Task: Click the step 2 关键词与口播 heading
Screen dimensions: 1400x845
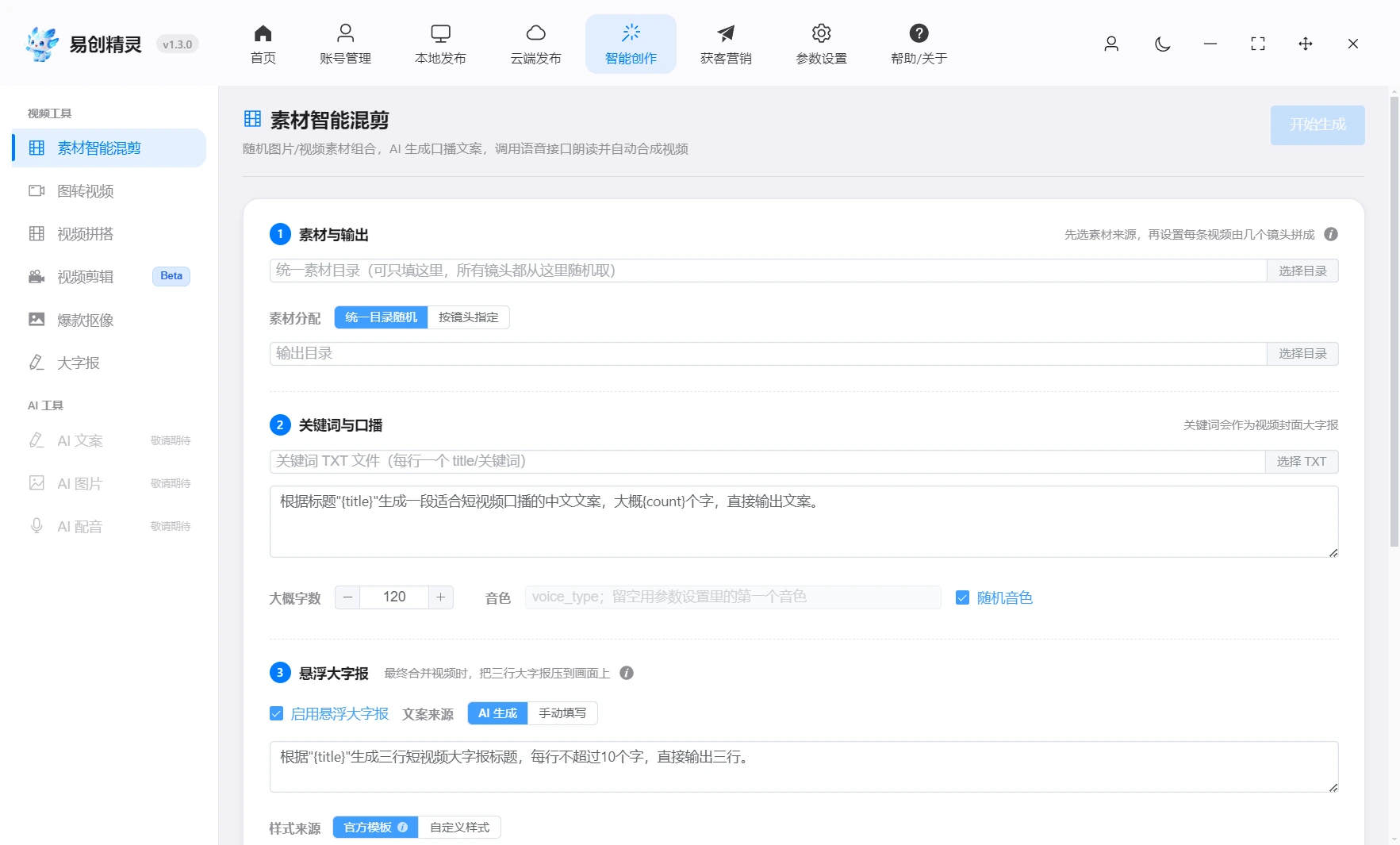Action: [340, 425]
